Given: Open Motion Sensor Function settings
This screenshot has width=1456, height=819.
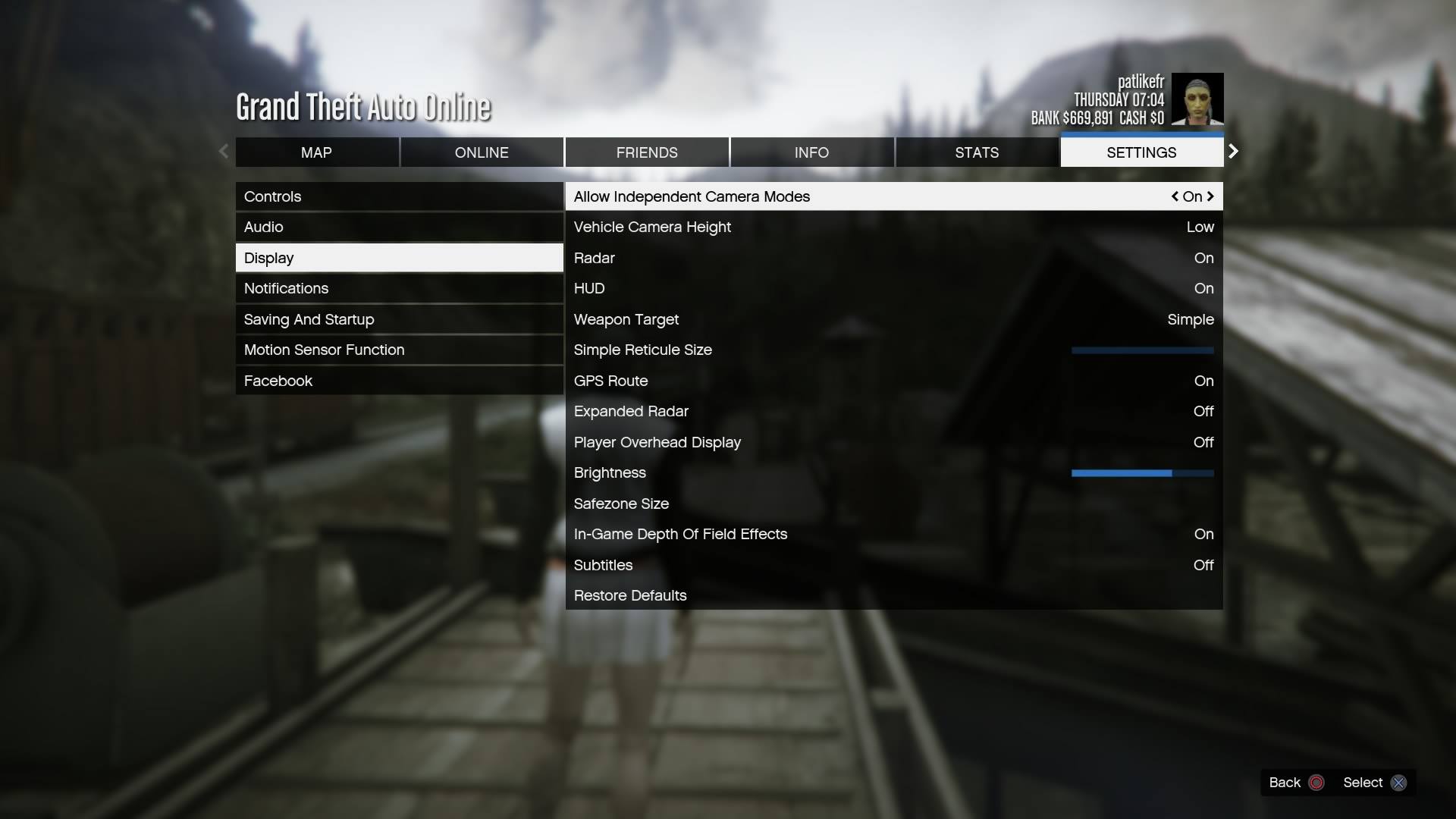Looking at the screenshot, I should click(x=324, y=350).
